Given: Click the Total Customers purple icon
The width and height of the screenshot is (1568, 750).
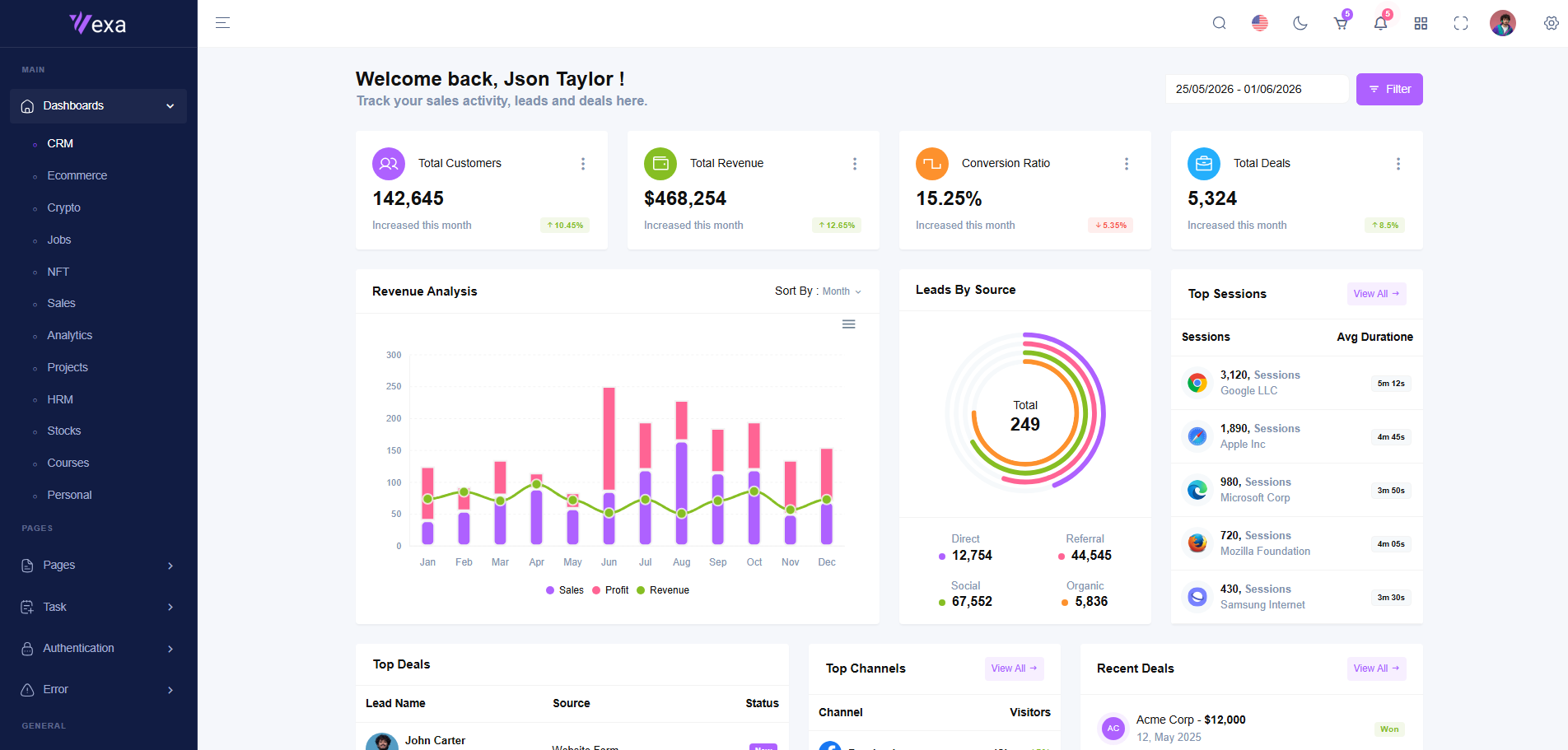Looking at the screenshot, I should click(389, 164).
